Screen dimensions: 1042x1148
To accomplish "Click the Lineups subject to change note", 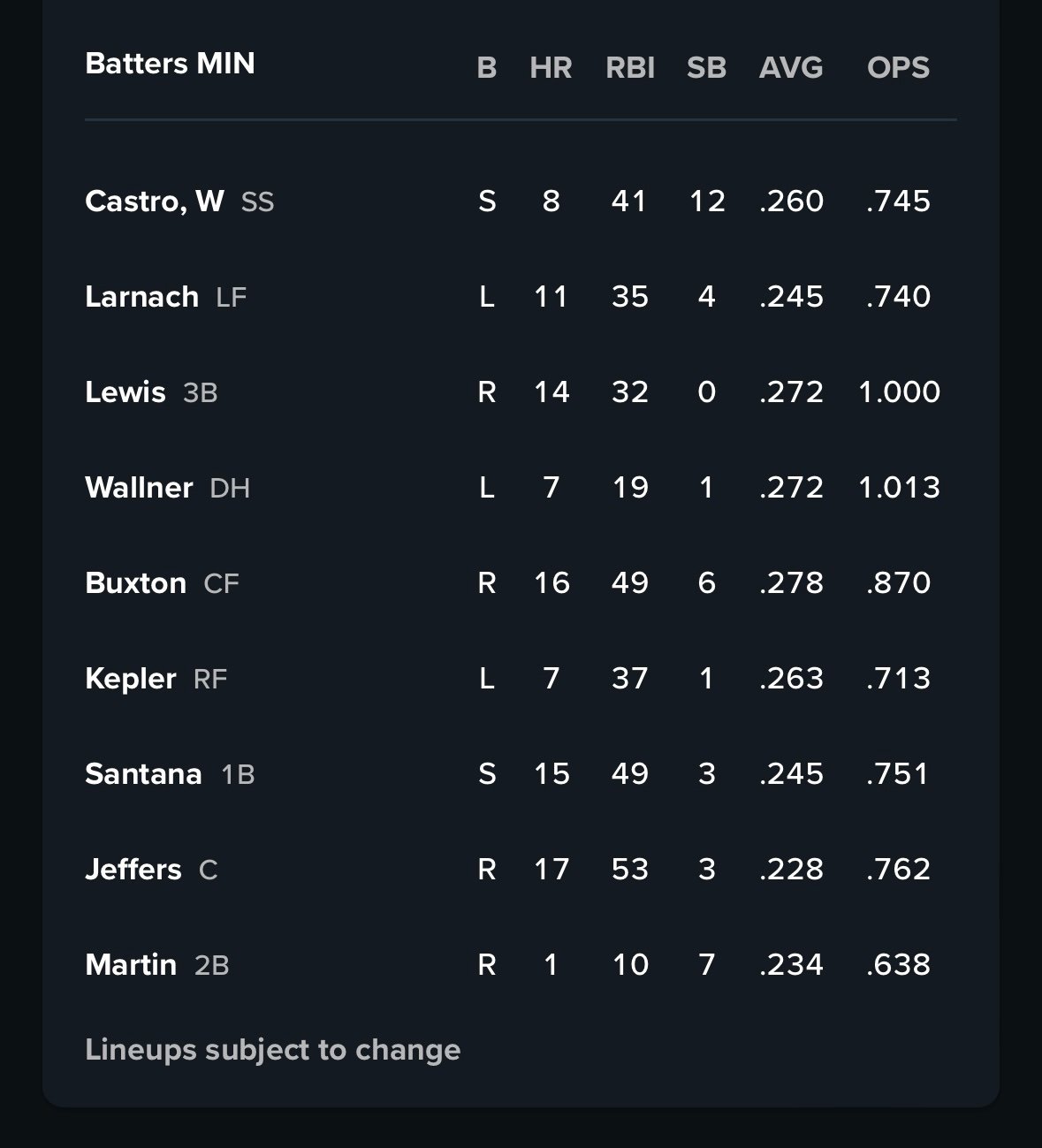I will (x=272, y=1050).
